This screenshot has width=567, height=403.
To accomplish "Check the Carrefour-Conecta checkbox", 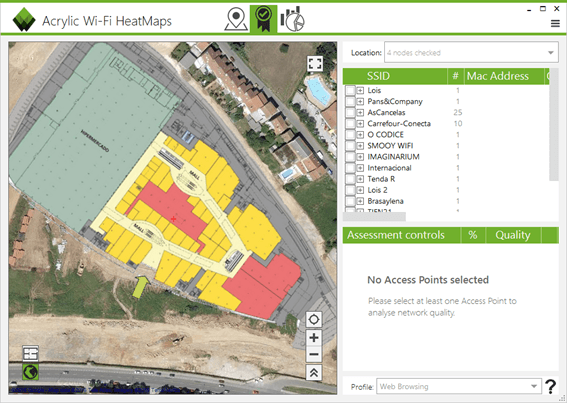I will coord(350,124).
